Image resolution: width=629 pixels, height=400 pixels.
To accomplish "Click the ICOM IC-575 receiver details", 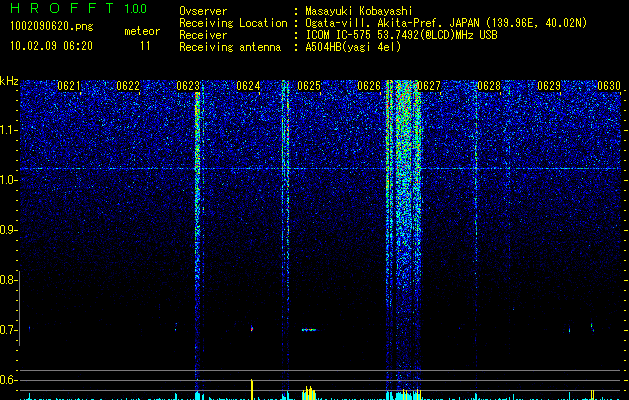I will pos(401,35).
